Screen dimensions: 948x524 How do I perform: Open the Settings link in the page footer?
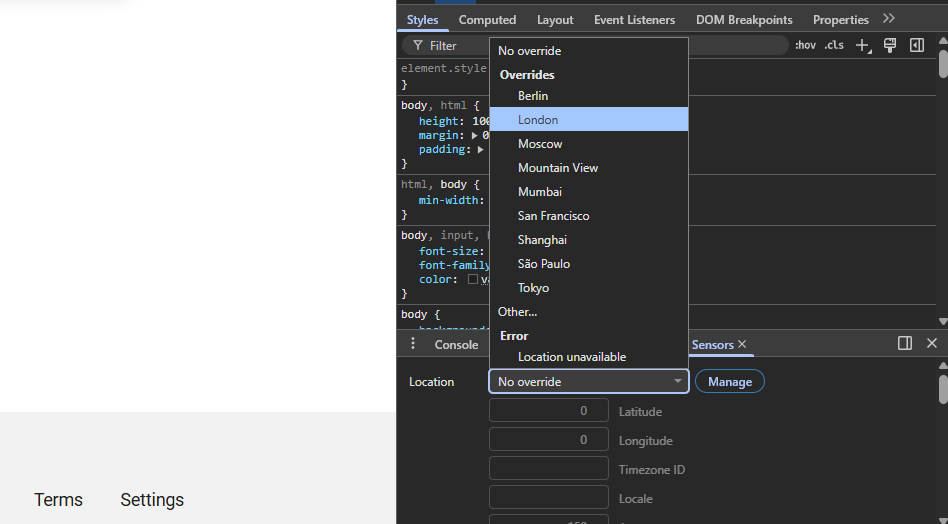click(152, 500)
